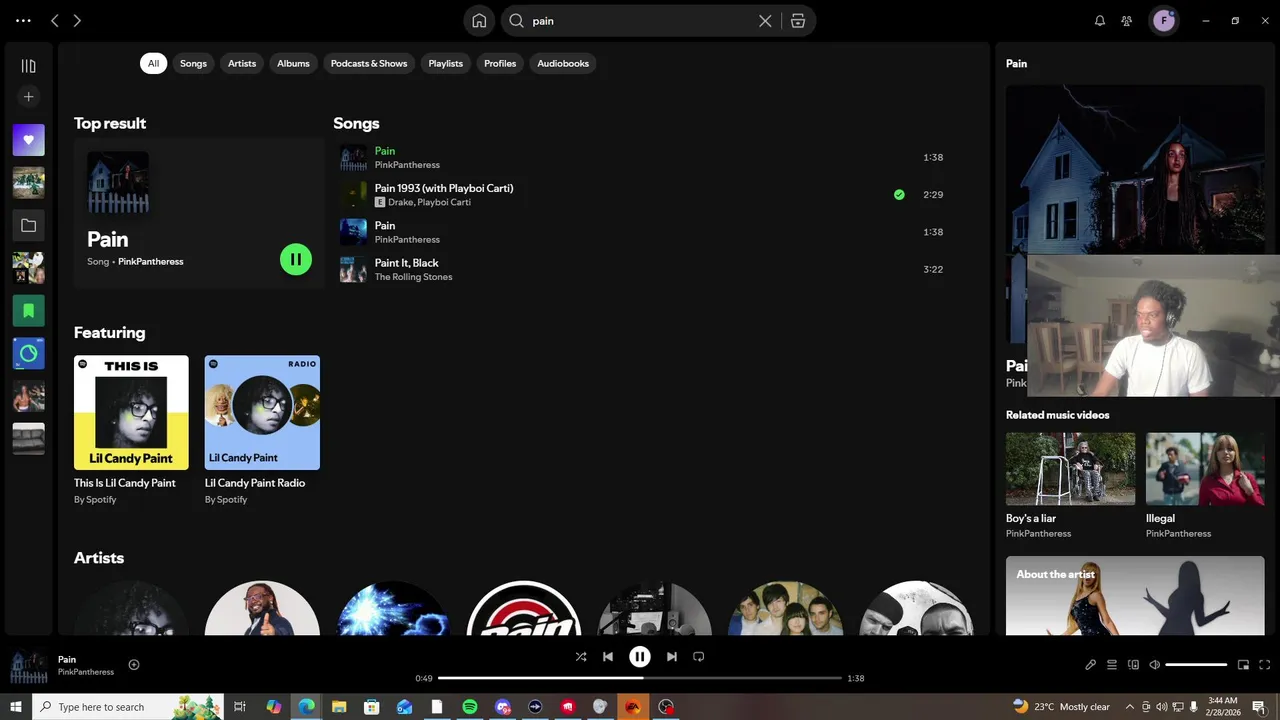1280x720 pixels.
Task: Pause the top result with green button
Action: tap(296, 259)
